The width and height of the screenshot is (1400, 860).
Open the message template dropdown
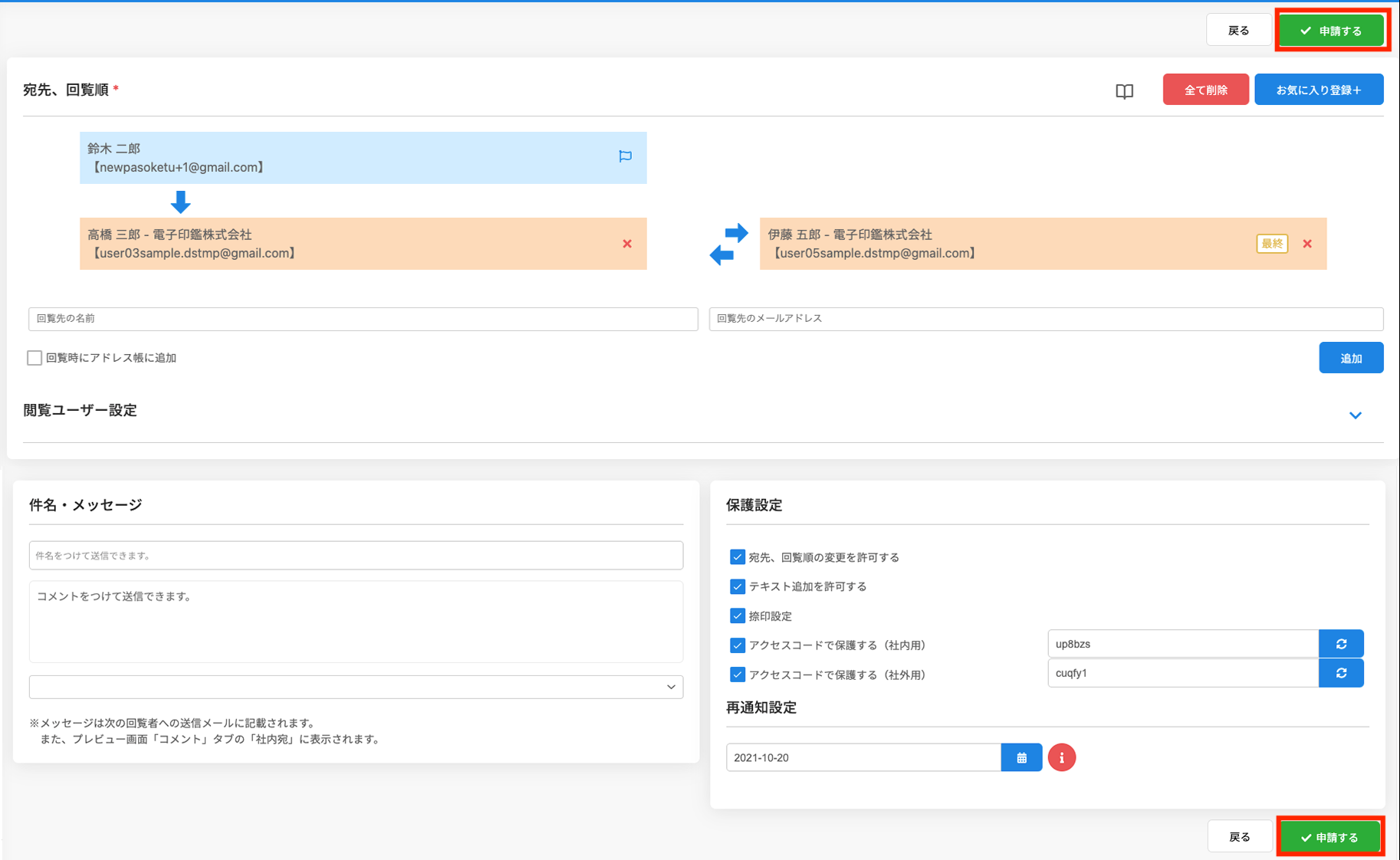[x=356, y=687]
